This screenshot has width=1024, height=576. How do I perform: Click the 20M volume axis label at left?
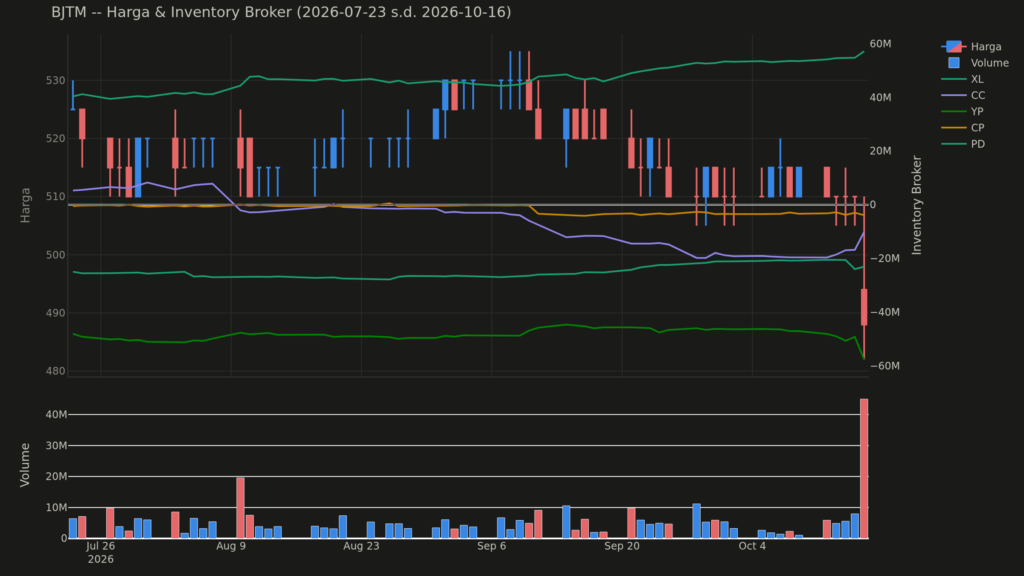56,477
